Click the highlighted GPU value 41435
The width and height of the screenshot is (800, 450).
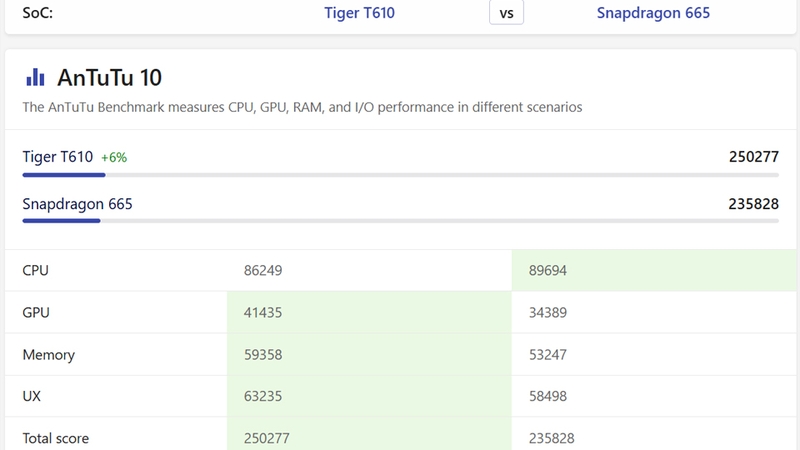[263, 312]
